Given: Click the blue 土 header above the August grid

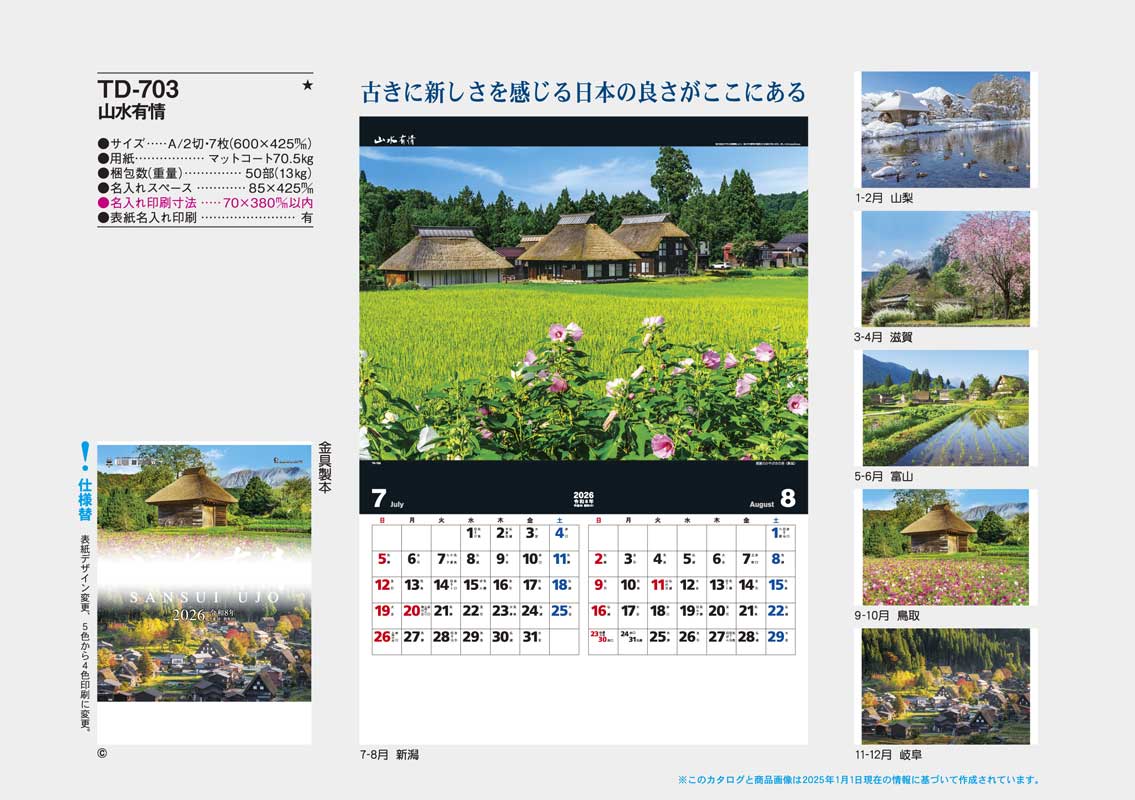Looking at the screenshot, I should point(776,521).
